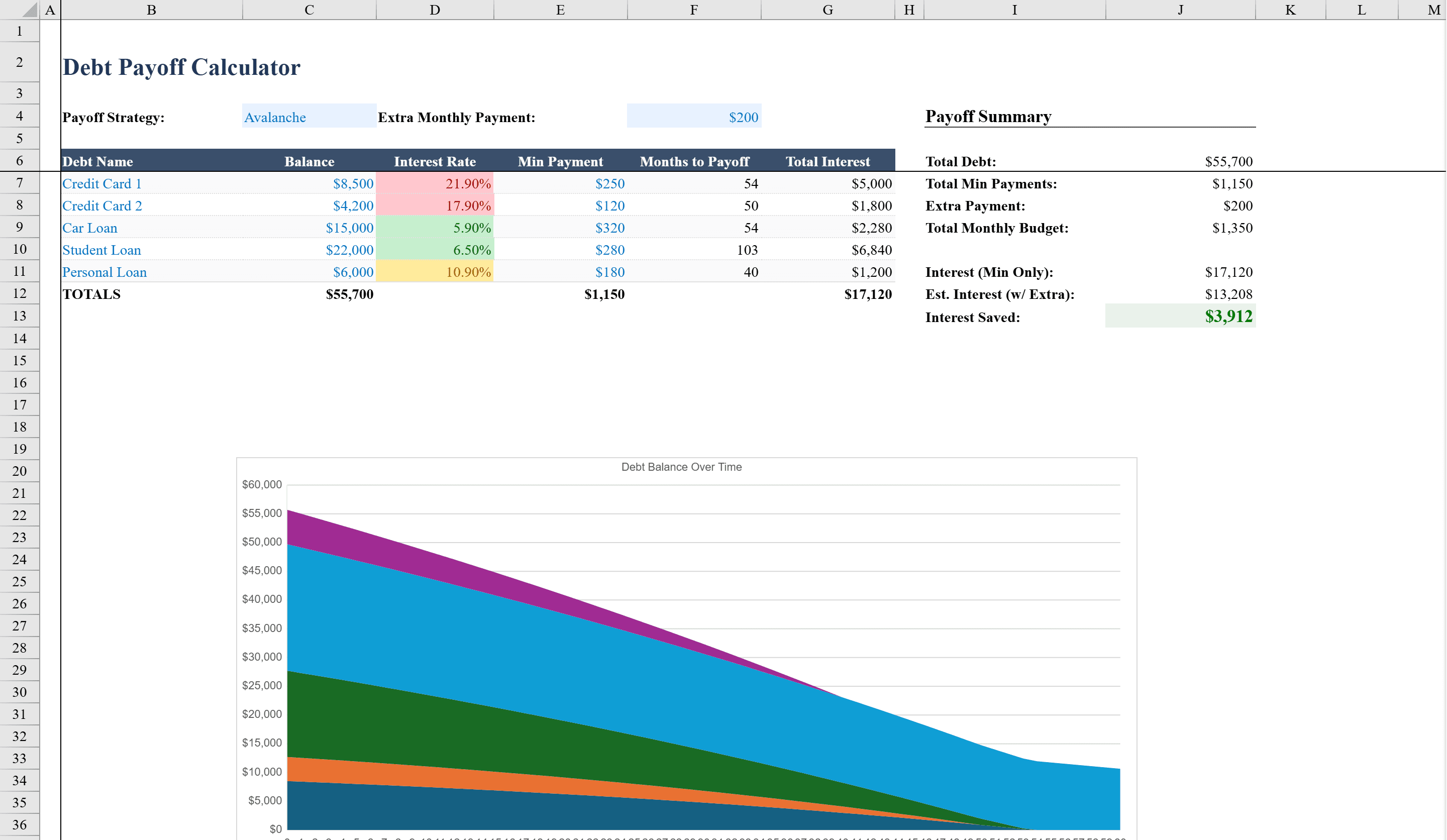Click the Personal Loan debt name

(x=105, y=272)
